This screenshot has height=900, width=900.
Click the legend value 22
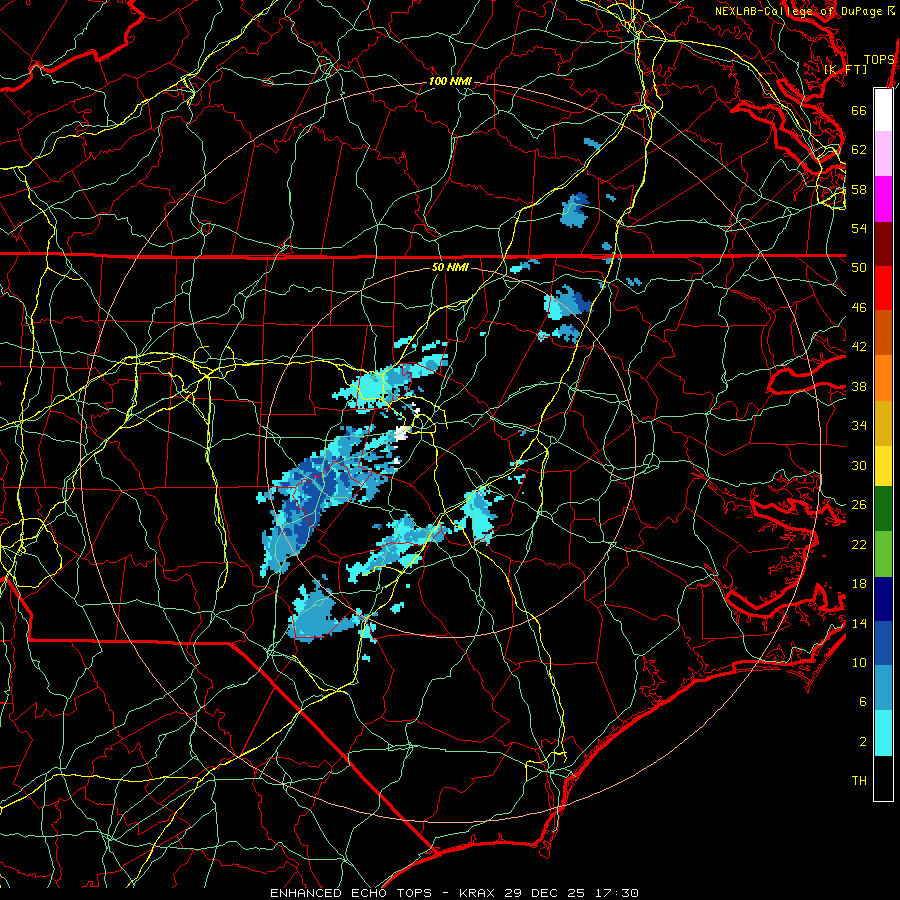coord(859,545)
